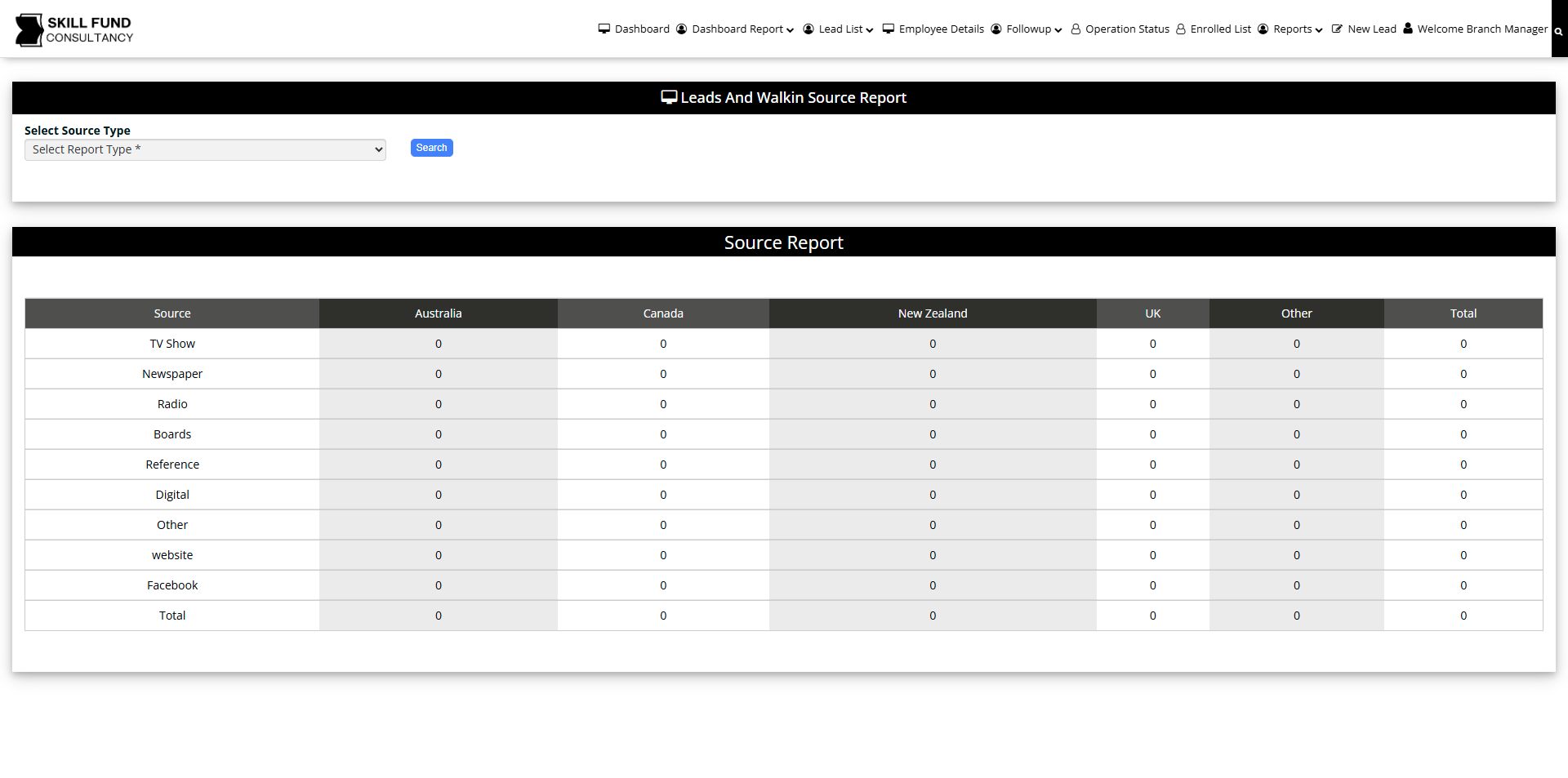Click the monitor icon beside Dashboard
1568x778 pixels.
[604, 29]
